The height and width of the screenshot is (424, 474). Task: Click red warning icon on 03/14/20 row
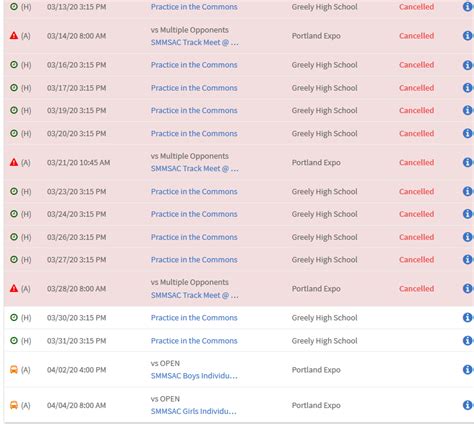click(x=14, y=35)
